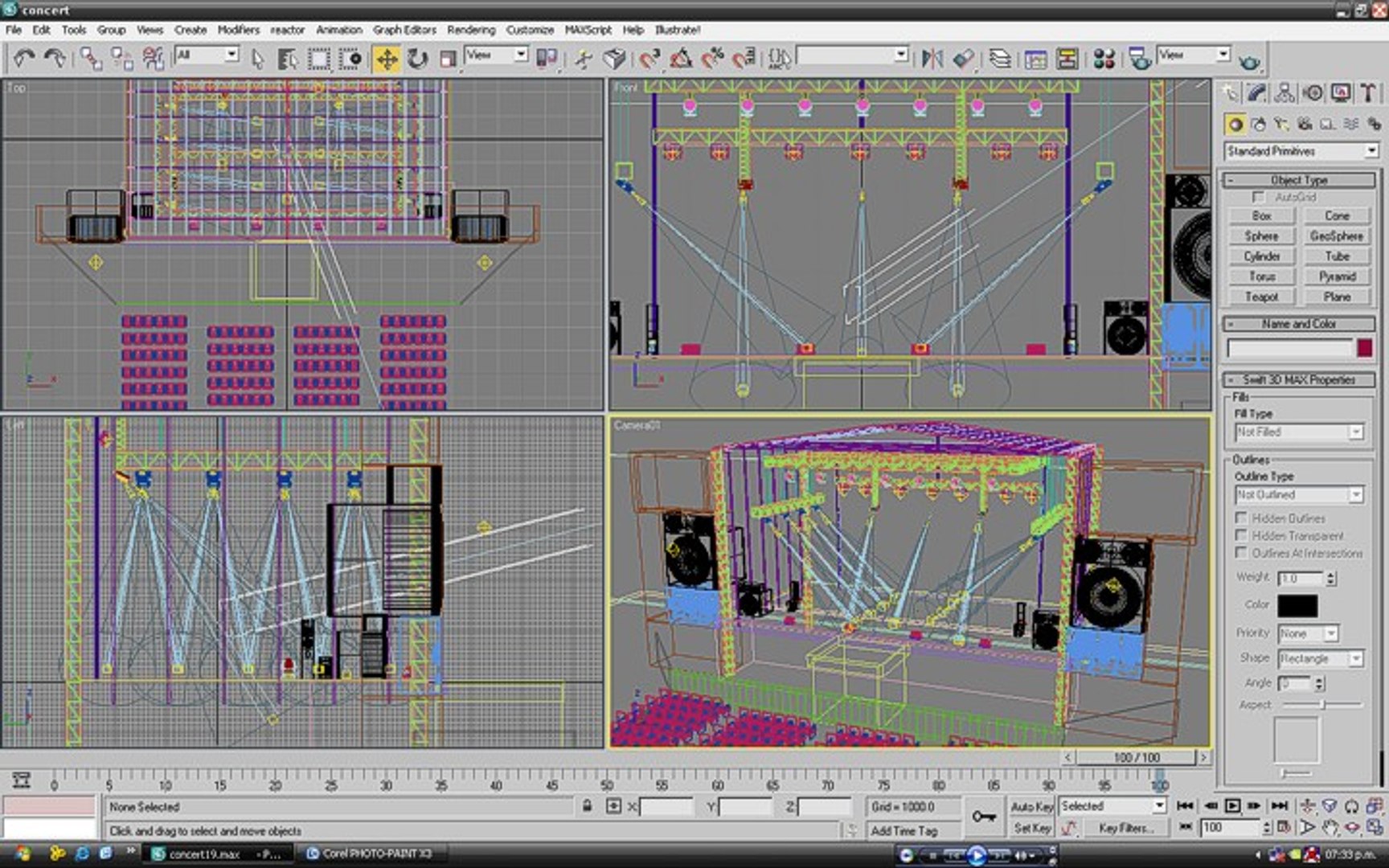Enable Outlines At Intersections checkbox
The width and height of the screenshot is (1389, 868).
[x=1242, y=553]
